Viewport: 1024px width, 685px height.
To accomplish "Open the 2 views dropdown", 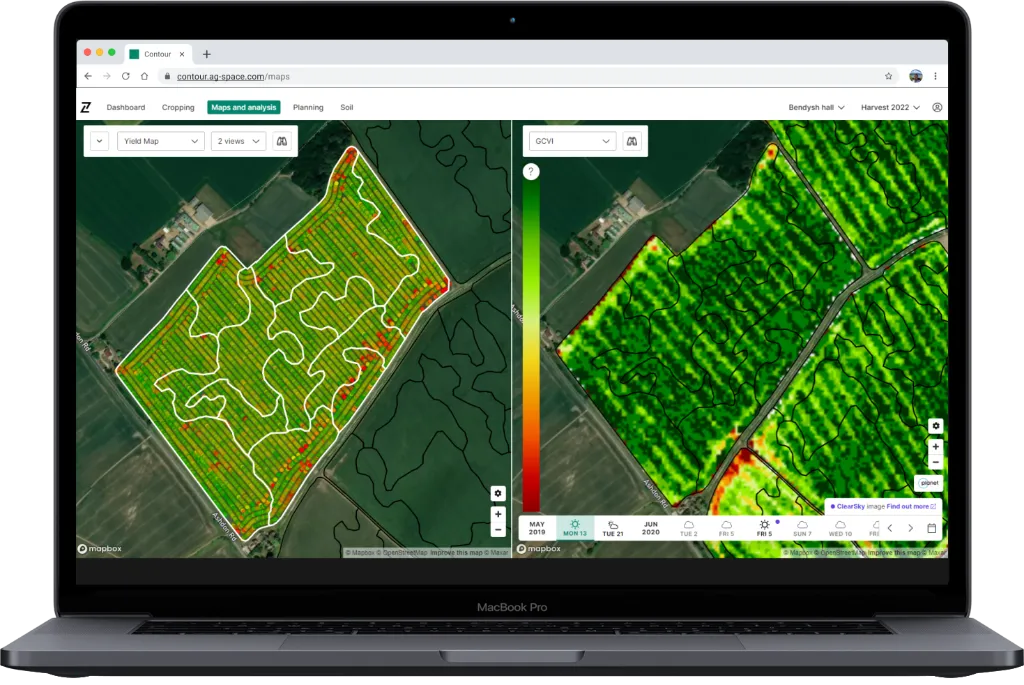I will (238, 141).
